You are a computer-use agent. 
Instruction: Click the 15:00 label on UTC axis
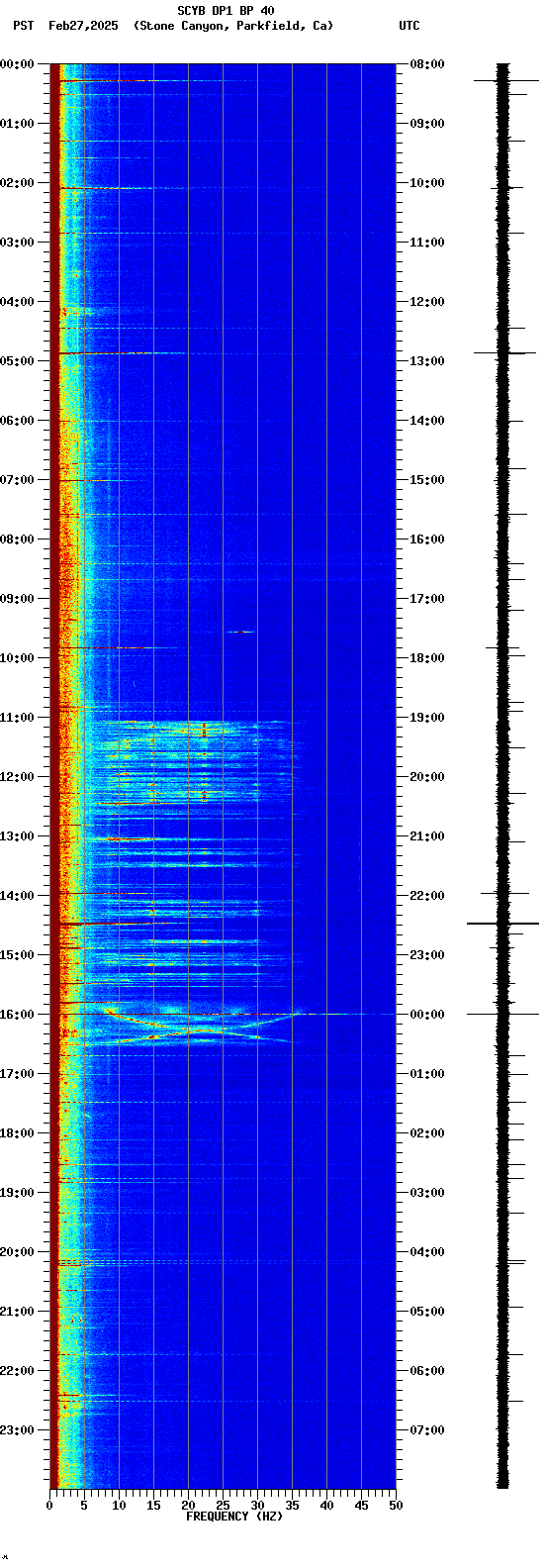(427, 480)
